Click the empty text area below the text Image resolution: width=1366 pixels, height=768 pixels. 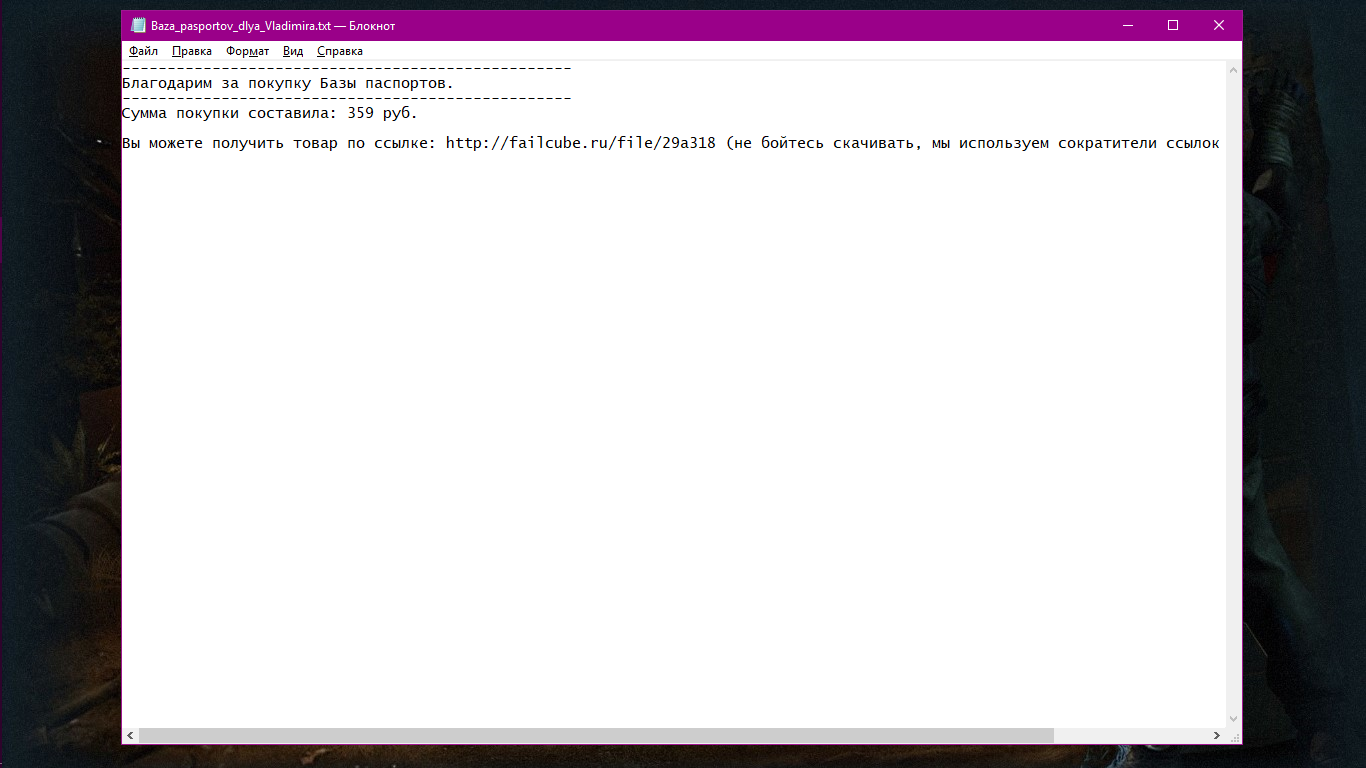[673, 440]
